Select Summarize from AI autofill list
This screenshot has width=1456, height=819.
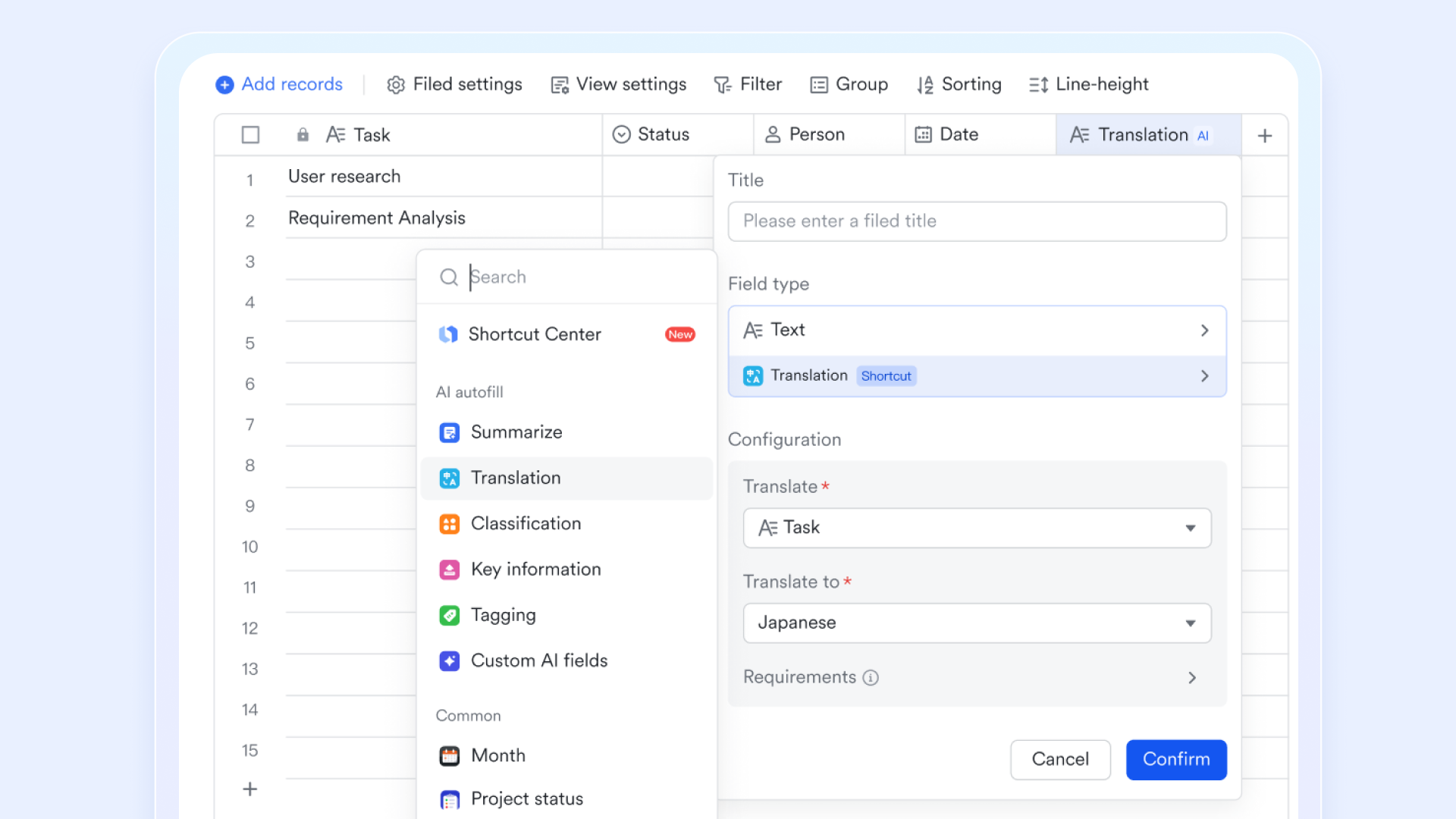click(566, 432)
